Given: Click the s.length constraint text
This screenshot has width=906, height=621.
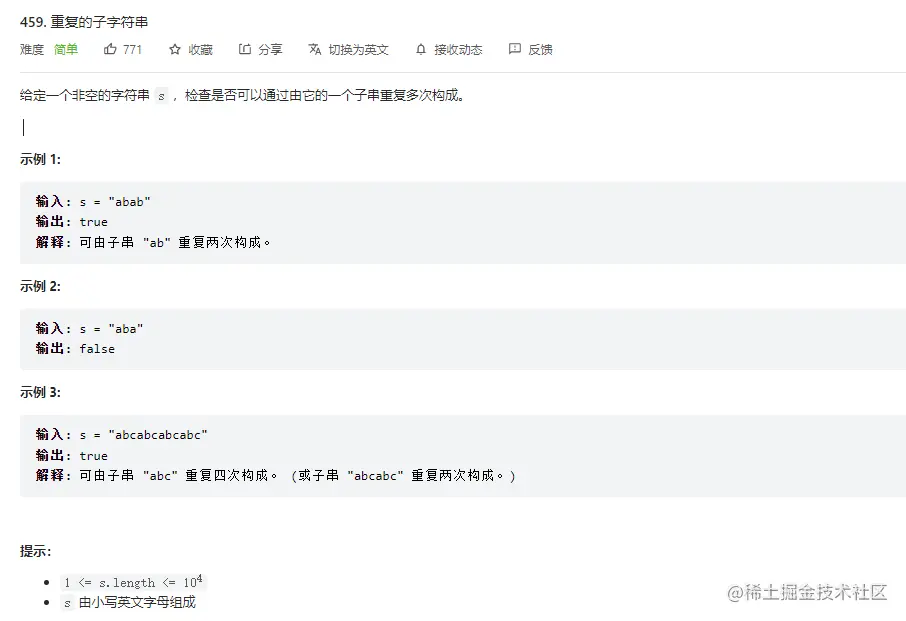Looking at the screenshot, I should click(x=133, y=582).
